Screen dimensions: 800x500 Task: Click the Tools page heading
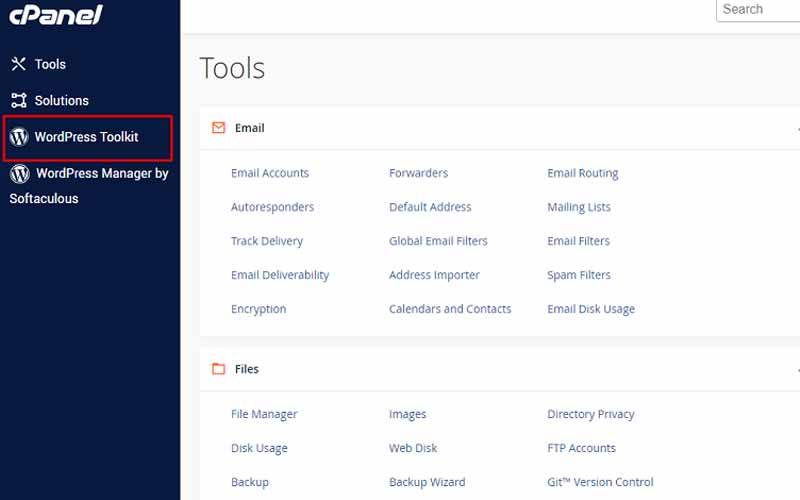click(232, 68)
